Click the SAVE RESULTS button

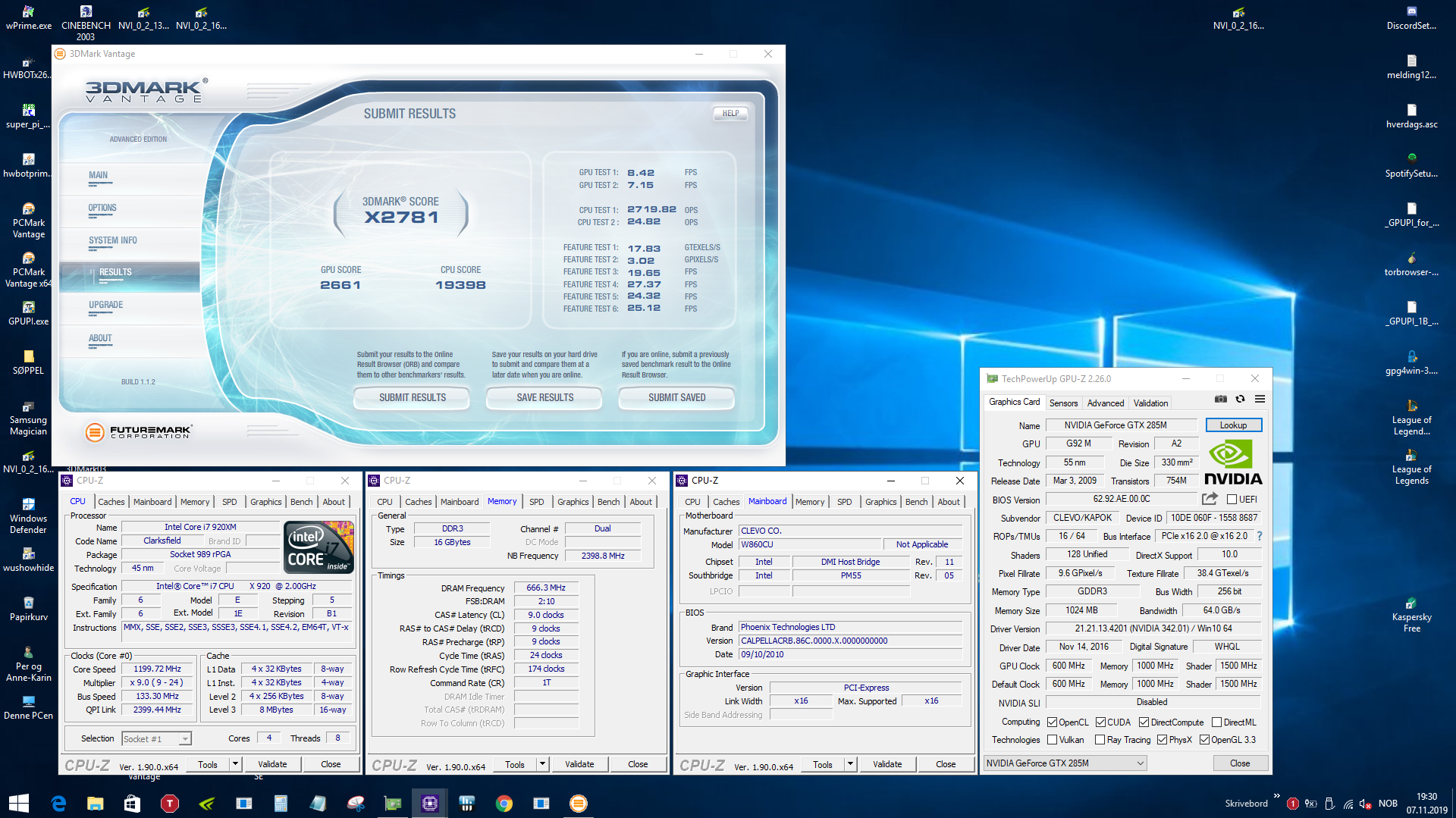point(545,397)
